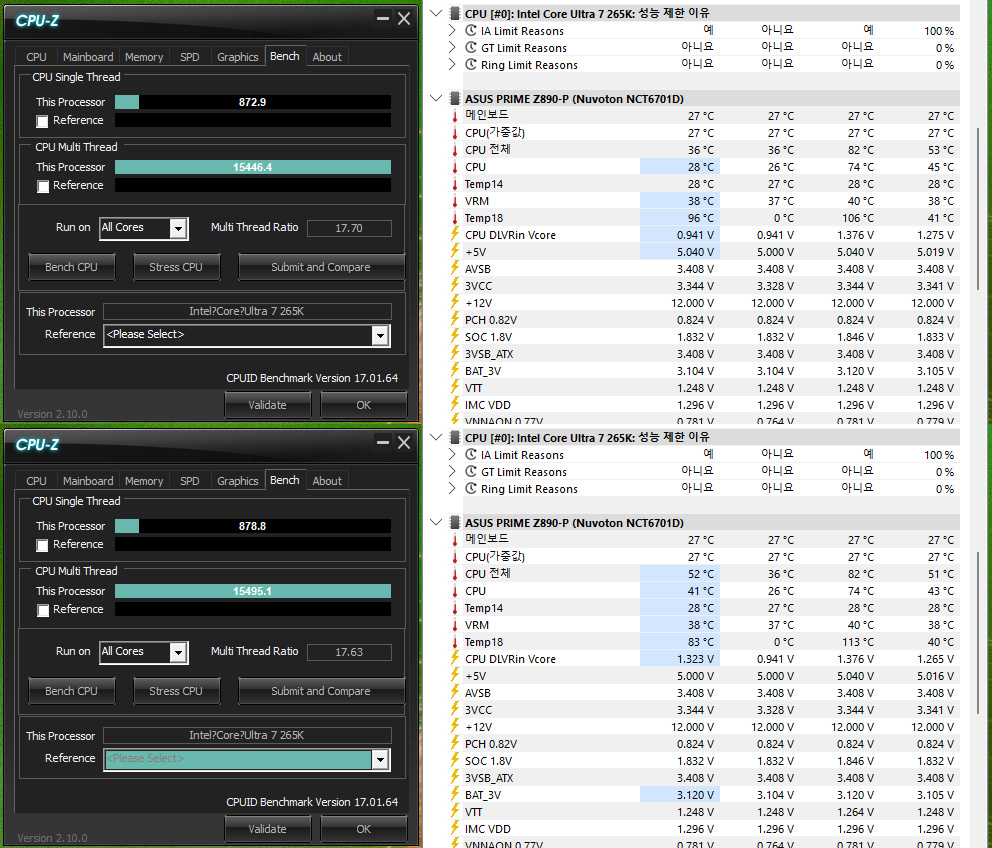Click lightning icon beside 3VSB_ATX in lower panel
The image size is (992, 848).
click(454, 778)
